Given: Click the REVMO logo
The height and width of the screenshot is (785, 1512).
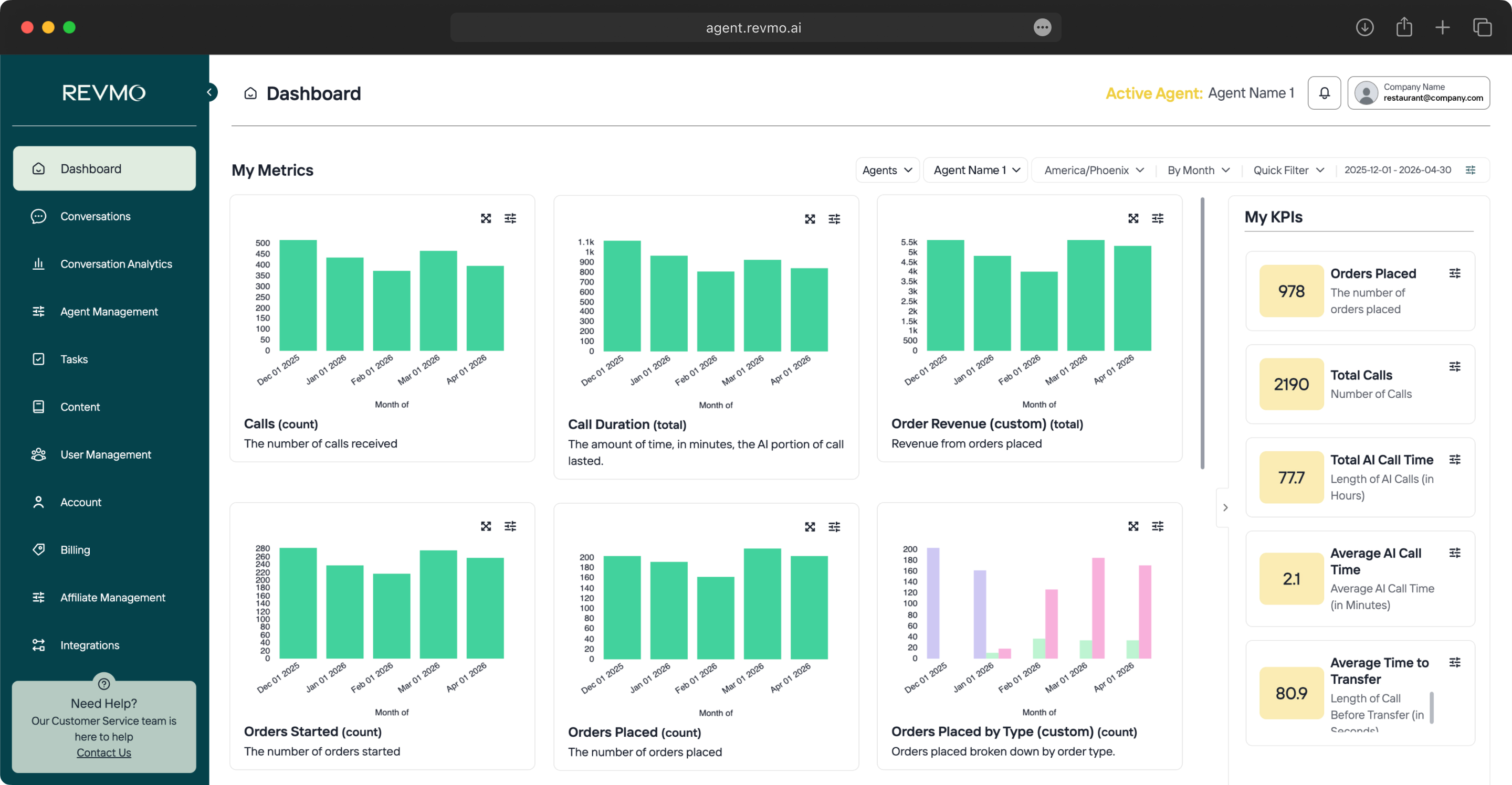Looking at the screenshot, I should click(x=104, y=93).
